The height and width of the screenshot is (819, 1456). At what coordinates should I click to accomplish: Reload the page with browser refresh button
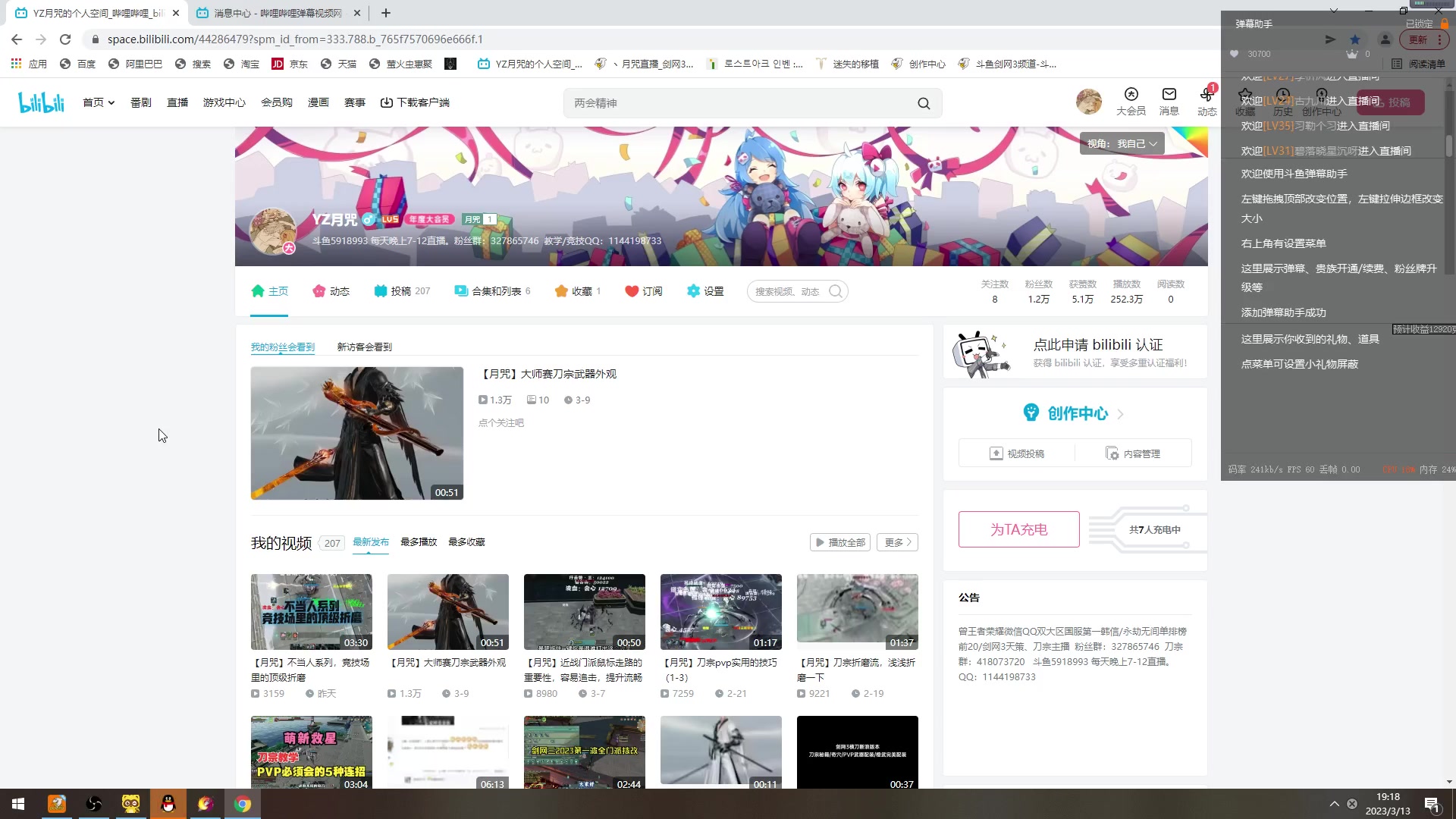tap(65, 39)
